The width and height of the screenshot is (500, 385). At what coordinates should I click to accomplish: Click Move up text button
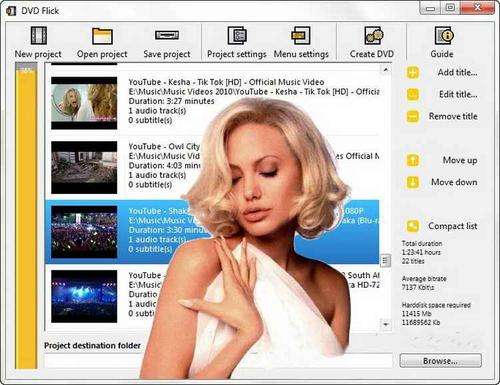460,160
